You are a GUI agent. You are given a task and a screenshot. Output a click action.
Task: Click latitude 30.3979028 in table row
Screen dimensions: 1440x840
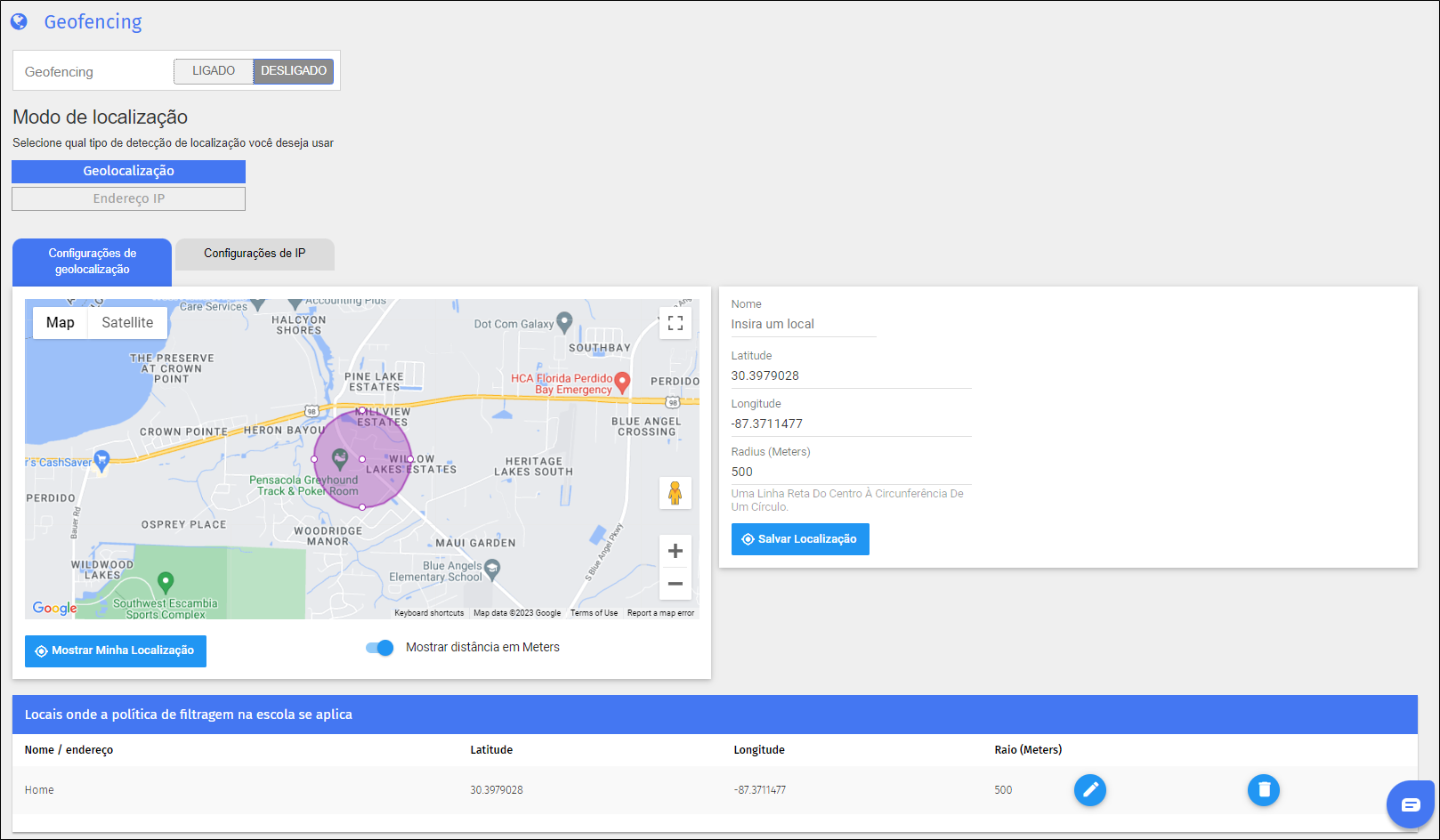497,790
